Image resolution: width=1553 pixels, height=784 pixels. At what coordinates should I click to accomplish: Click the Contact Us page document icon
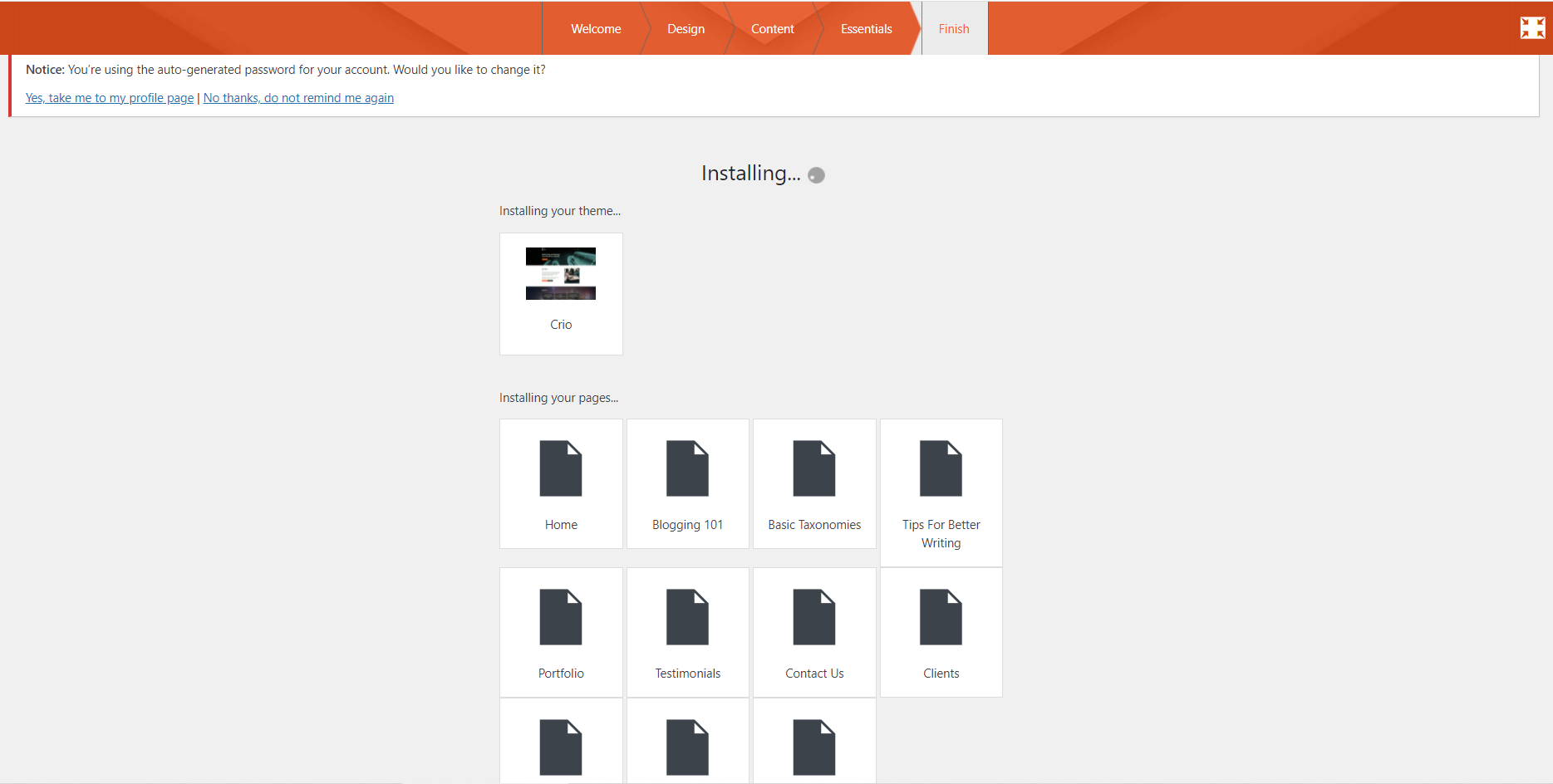pyautogui.click(x=814, y=617)
